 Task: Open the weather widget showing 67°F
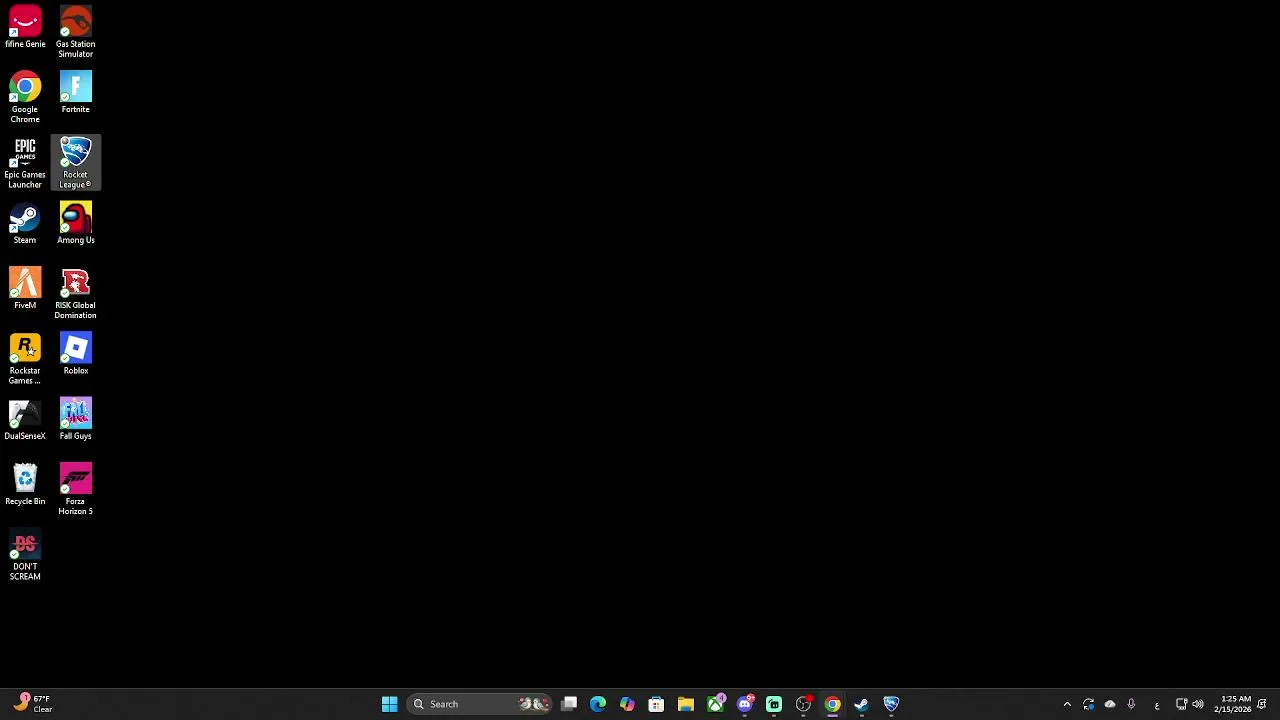32,704
